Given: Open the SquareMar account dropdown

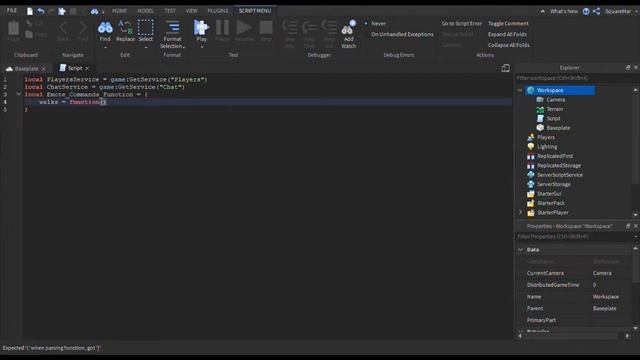Looking at the screenshot, I should point(621,11).
